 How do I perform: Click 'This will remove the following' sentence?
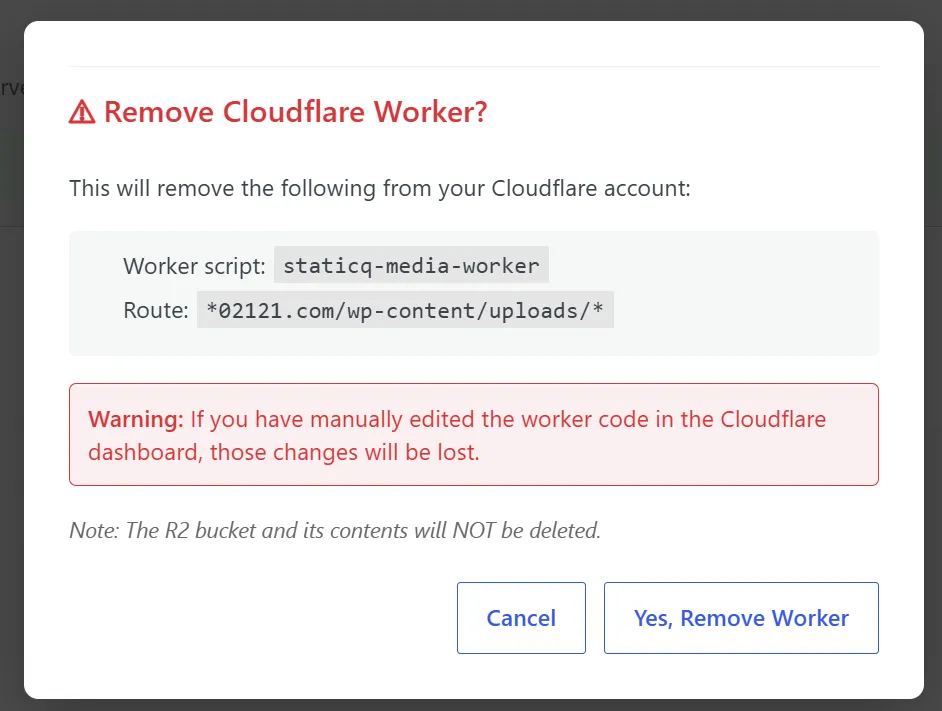pyautogui.click(x=380, y=189)
